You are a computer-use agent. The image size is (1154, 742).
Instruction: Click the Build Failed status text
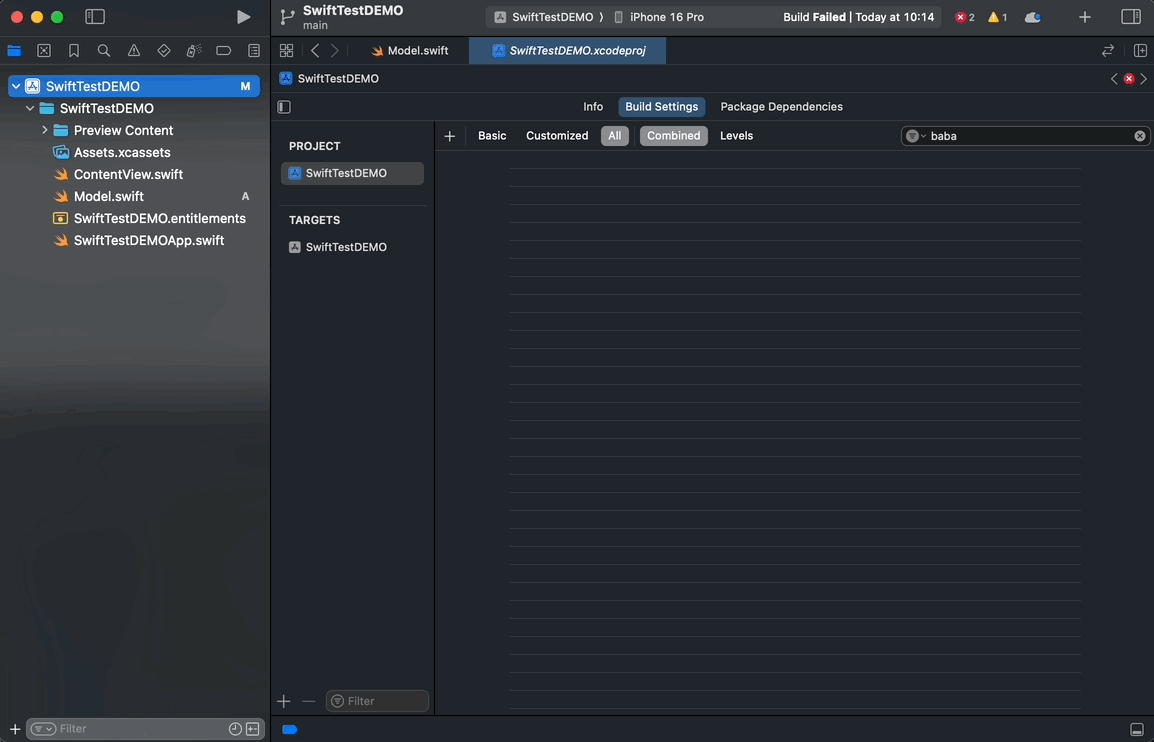858,17
